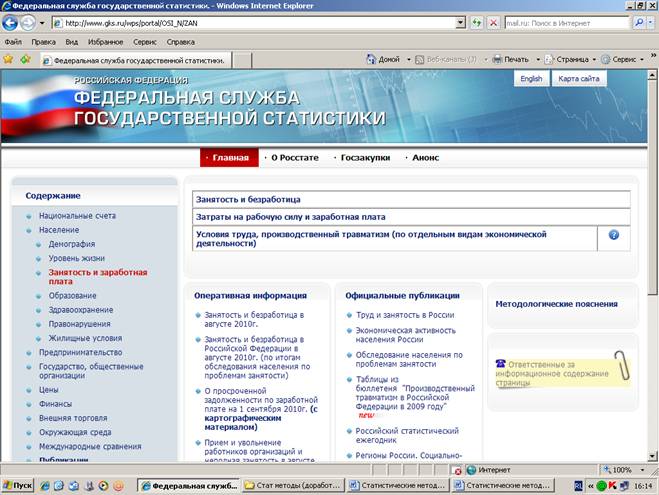Open the Справка menu
The image size is (659, 495).
(x=181, y=42)
